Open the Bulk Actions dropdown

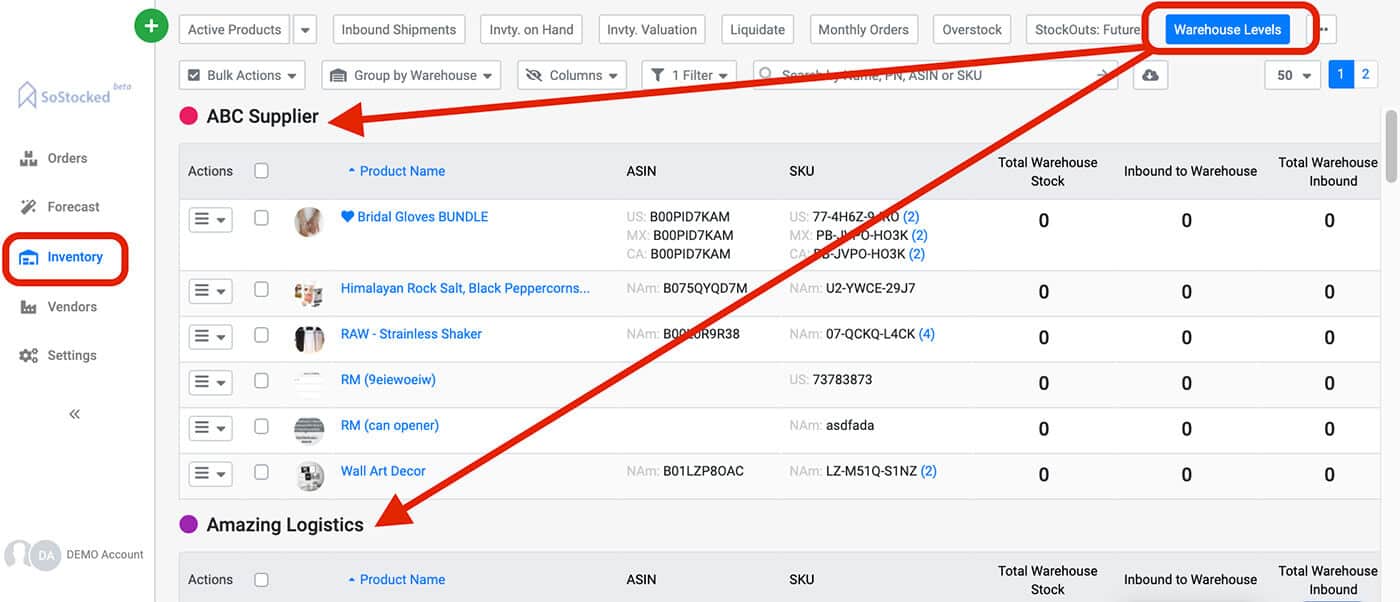pos(241,74)
